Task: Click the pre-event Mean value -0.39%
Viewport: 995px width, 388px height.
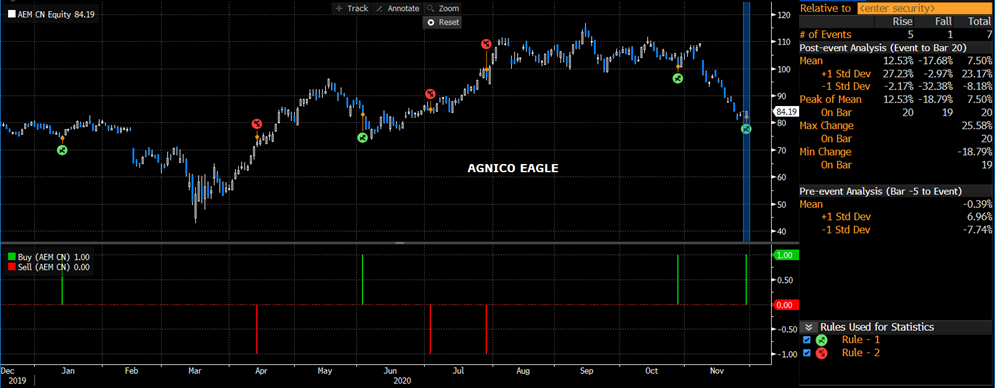Action: 978,204
